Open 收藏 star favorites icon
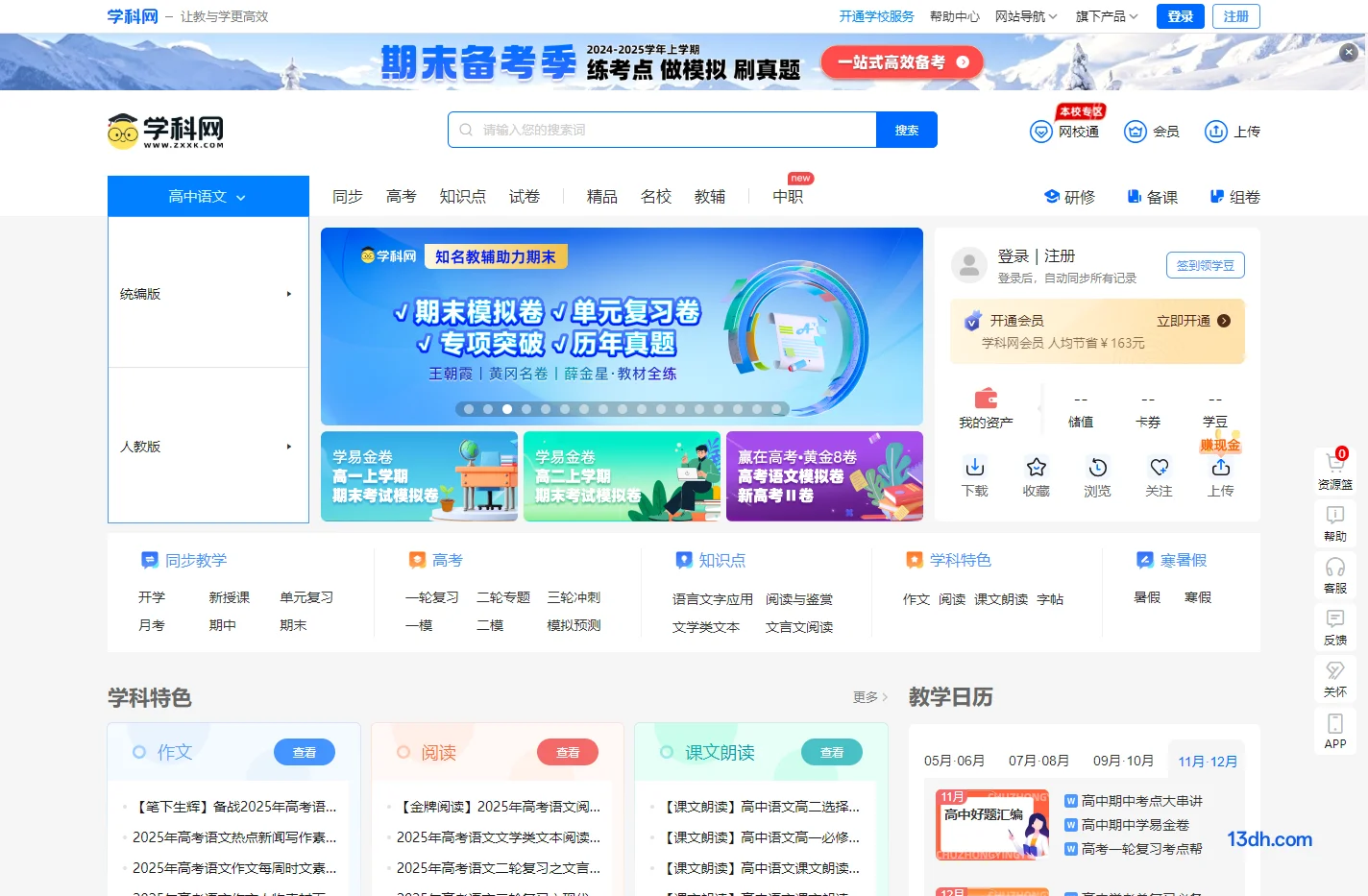Image resolution: width=1368 pixels, height=896 pixels. tap(1037, 468)
